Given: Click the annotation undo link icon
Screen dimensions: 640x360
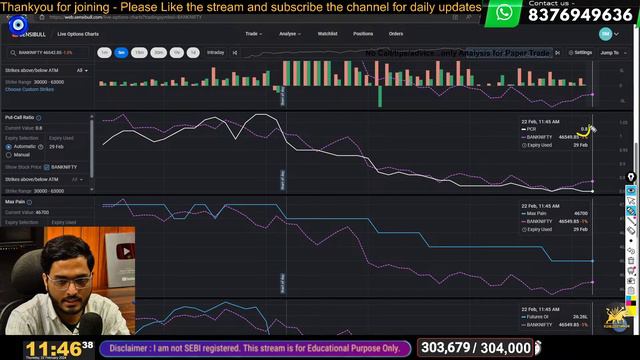Looking at the screenshot, I should [x=631, y=251].
